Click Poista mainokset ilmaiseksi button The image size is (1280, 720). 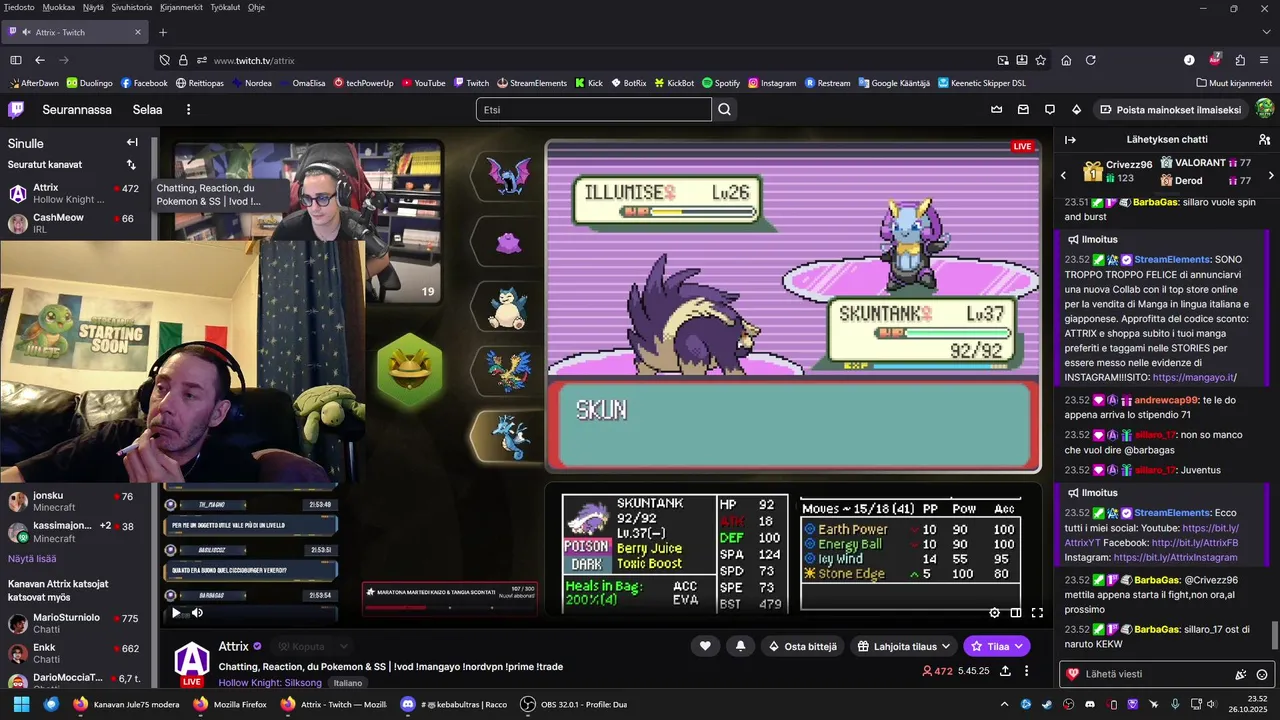[1171, 109]
